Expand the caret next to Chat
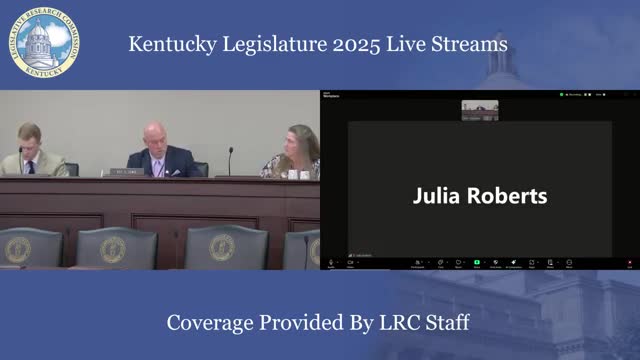 click(447, 262)
